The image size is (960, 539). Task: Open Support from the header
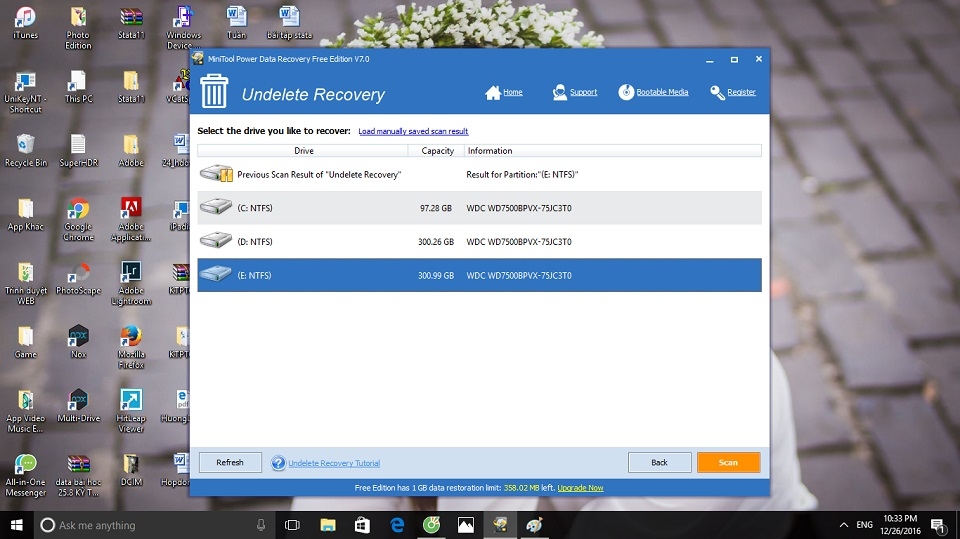click(x=575, y=92)
